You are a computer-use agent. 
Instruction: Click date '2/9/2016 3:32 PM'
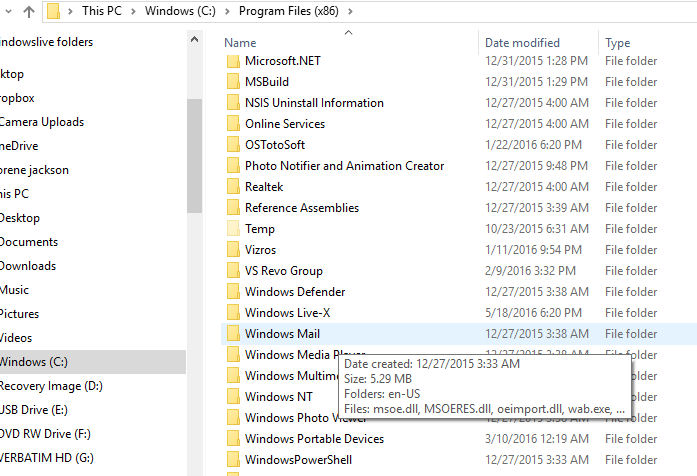click(530, 271)
